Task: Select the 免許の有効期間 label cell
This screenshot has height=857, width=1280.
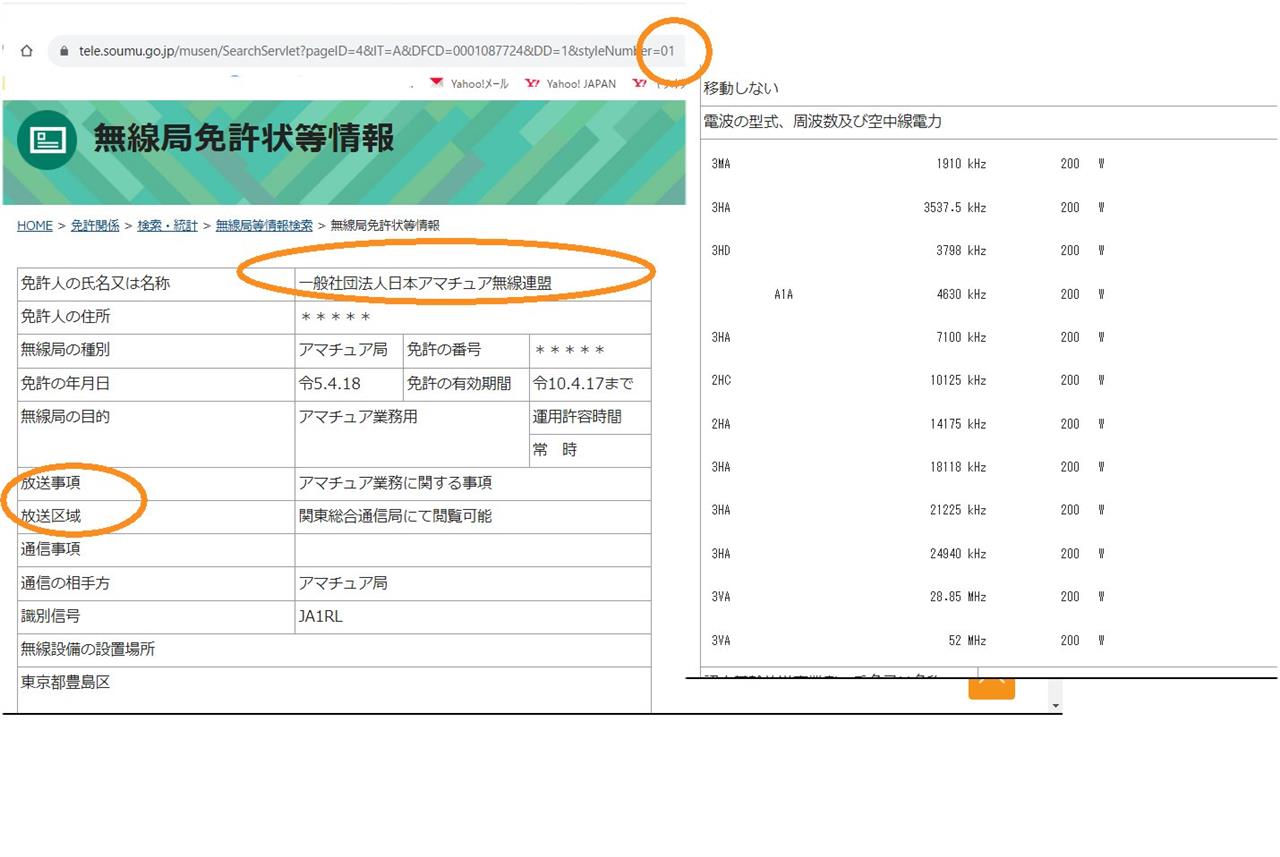Action: [466, 384]
